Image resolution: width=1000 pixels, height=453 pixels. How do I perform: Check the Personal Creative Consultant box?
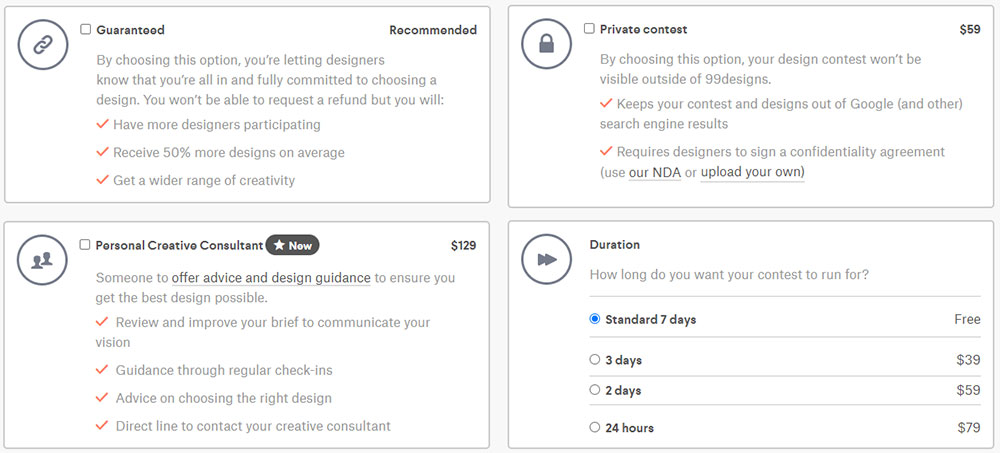pyautogui.click(x=85, y=244)
